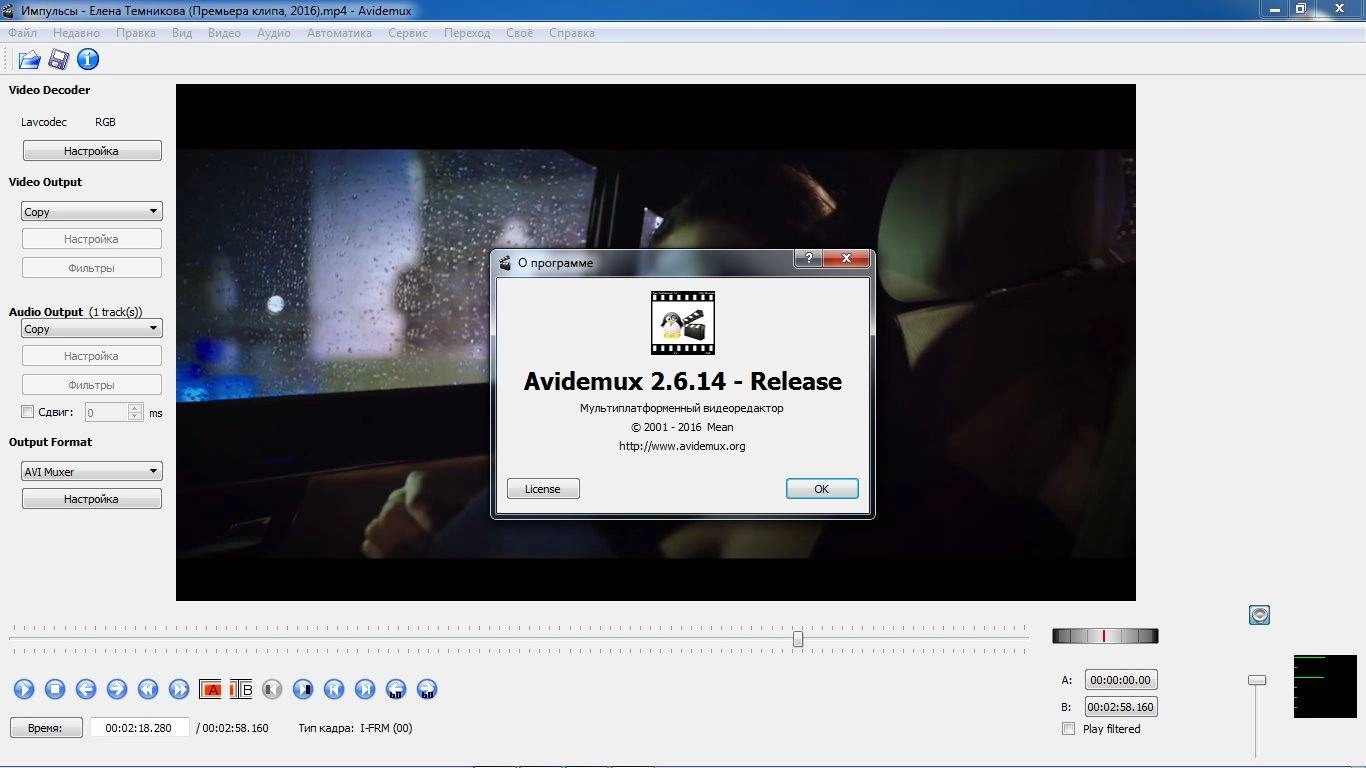Click the Avidemux logo in About dialog

683,323
